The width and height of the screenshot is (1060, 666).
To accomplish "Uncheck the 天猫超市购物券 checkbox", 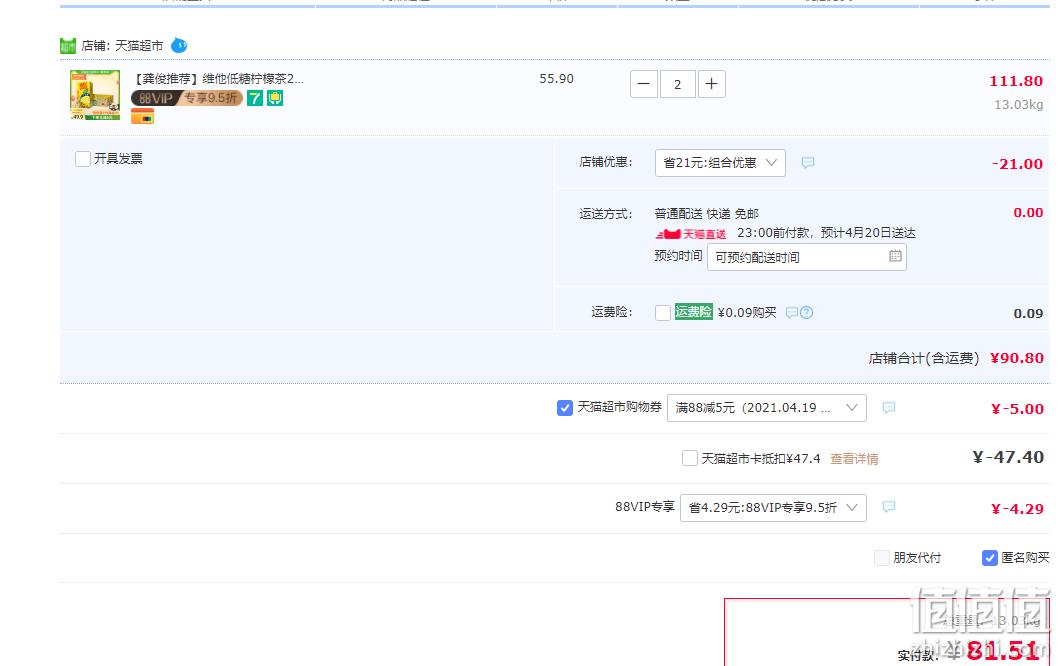I will click(x=565, y=408).
